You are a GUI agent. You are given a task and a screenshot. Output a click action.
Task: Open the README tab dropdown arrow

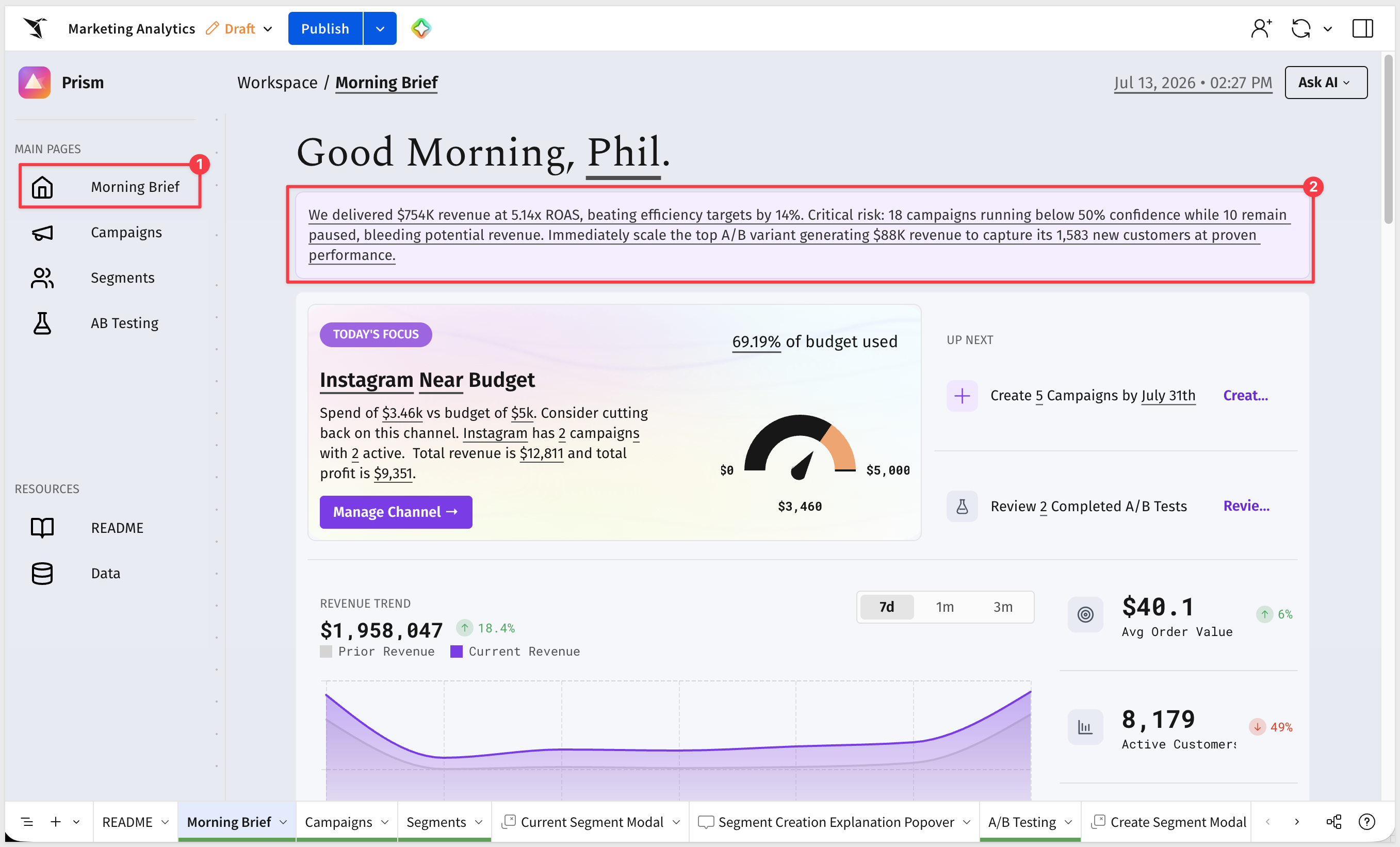(x=165, y=822)
